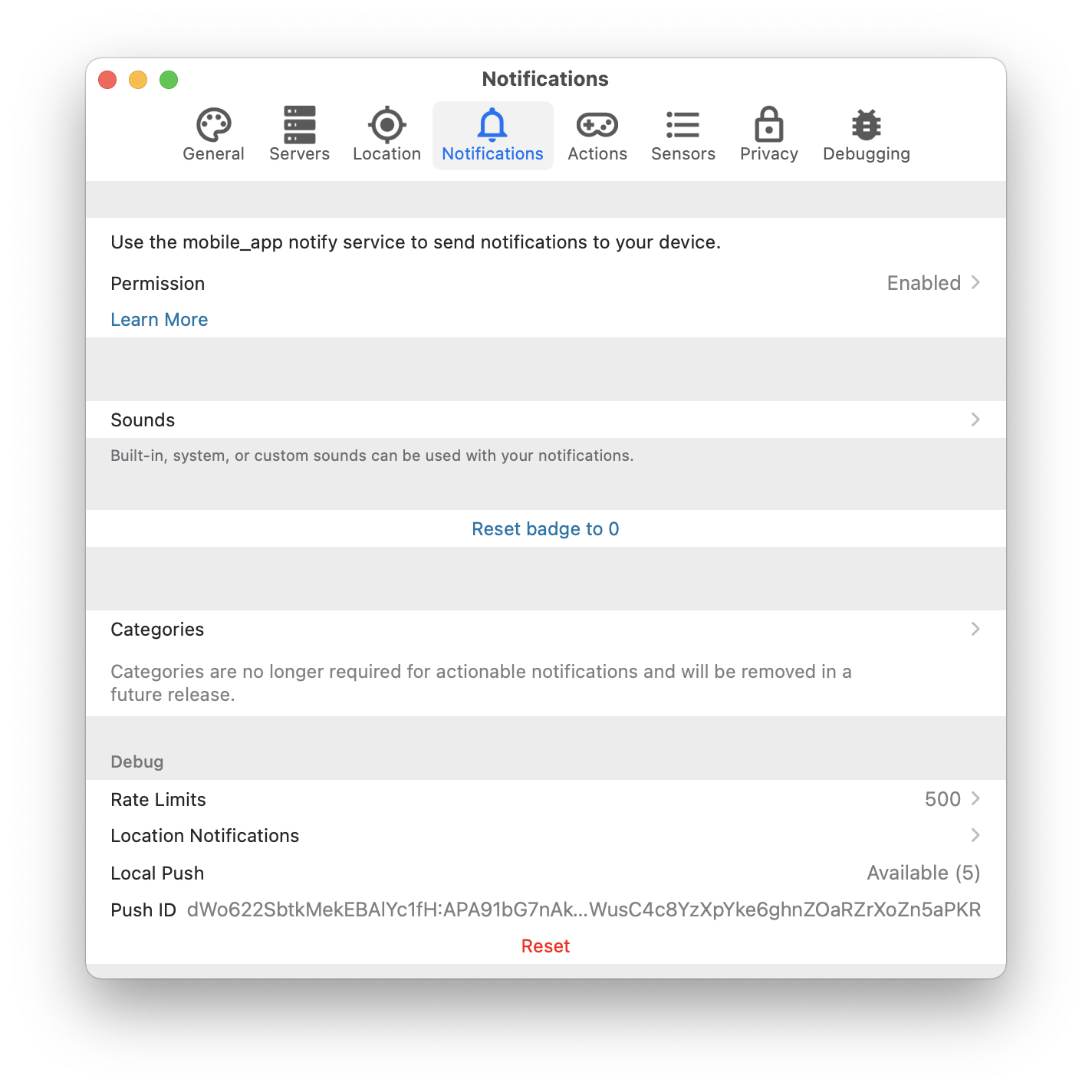Open the Actions gamepad icon tab

[597, 135]
